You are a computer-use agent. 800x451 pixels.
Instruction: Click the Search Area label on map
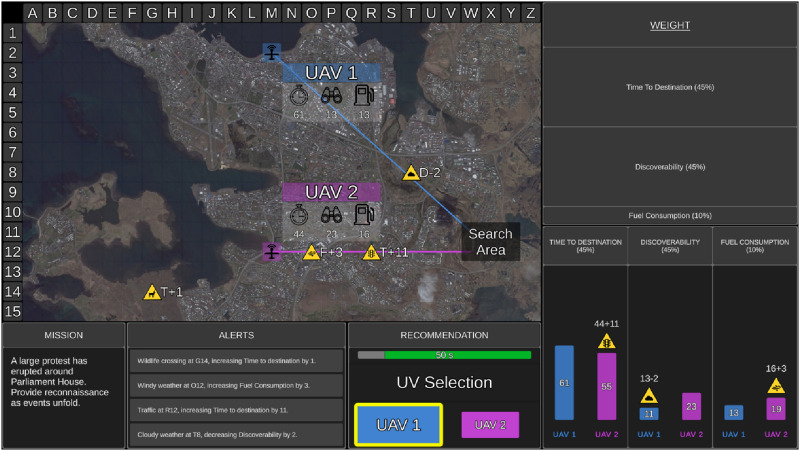coord(490,242)
